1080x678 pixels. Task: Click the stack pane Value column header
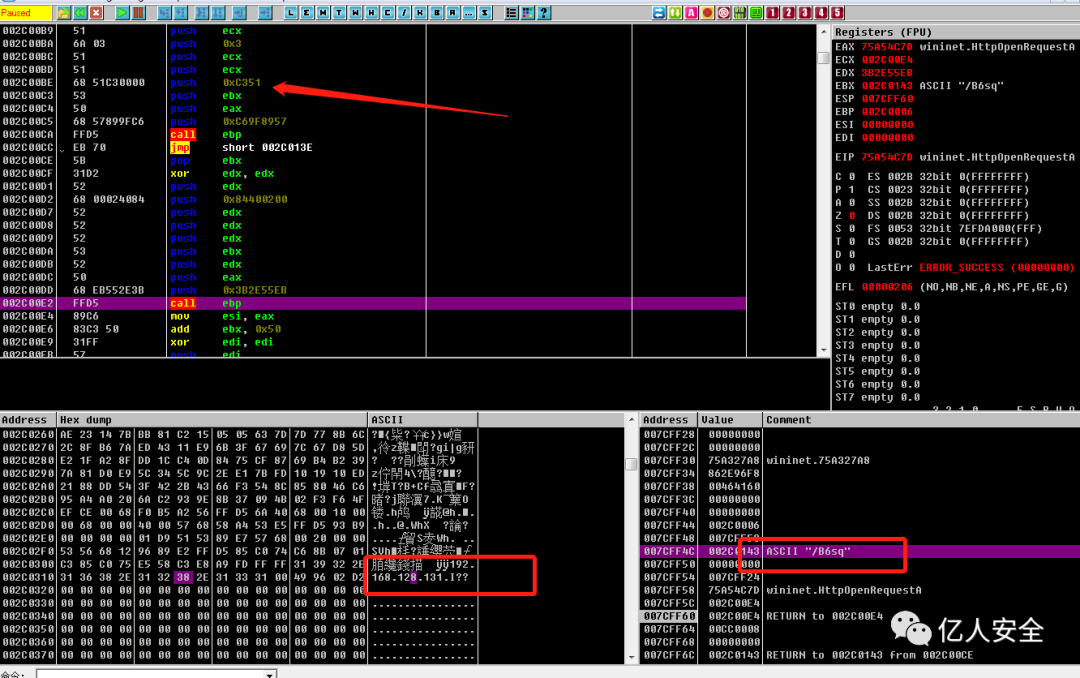[731, 420]
